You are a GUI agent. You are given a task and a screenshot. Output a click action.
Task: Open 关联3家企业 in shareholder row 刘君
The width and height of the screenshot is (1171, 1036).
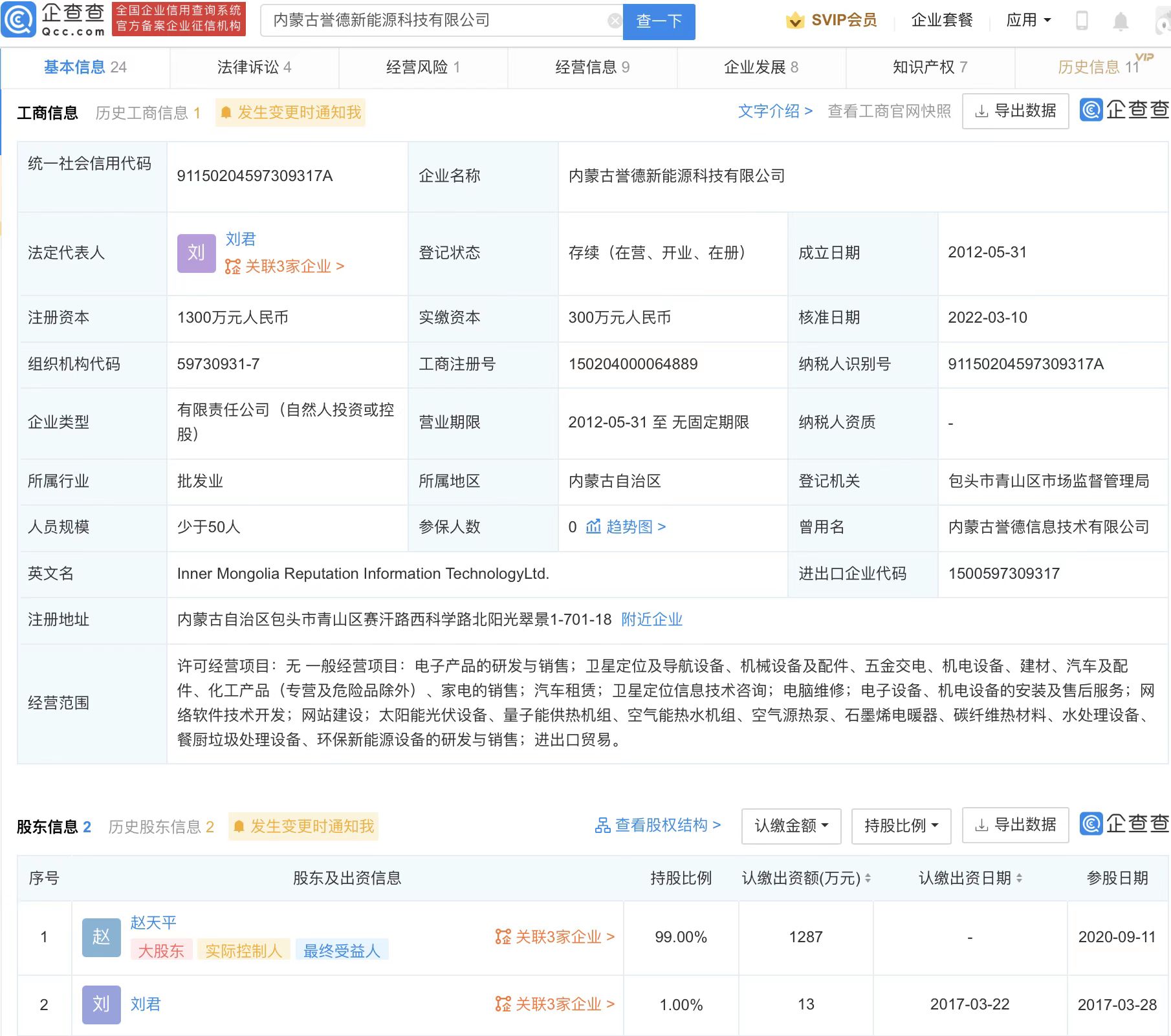click(555, 1004)
